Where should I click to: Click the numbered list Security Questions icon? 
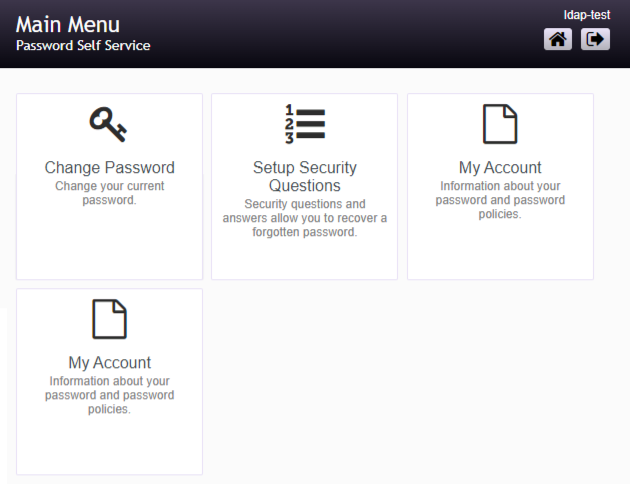point(304,125)
